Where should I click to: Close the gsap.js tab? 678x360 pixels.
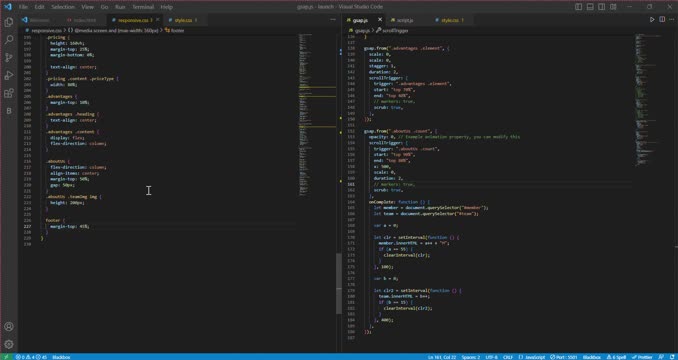click(380, 20)
